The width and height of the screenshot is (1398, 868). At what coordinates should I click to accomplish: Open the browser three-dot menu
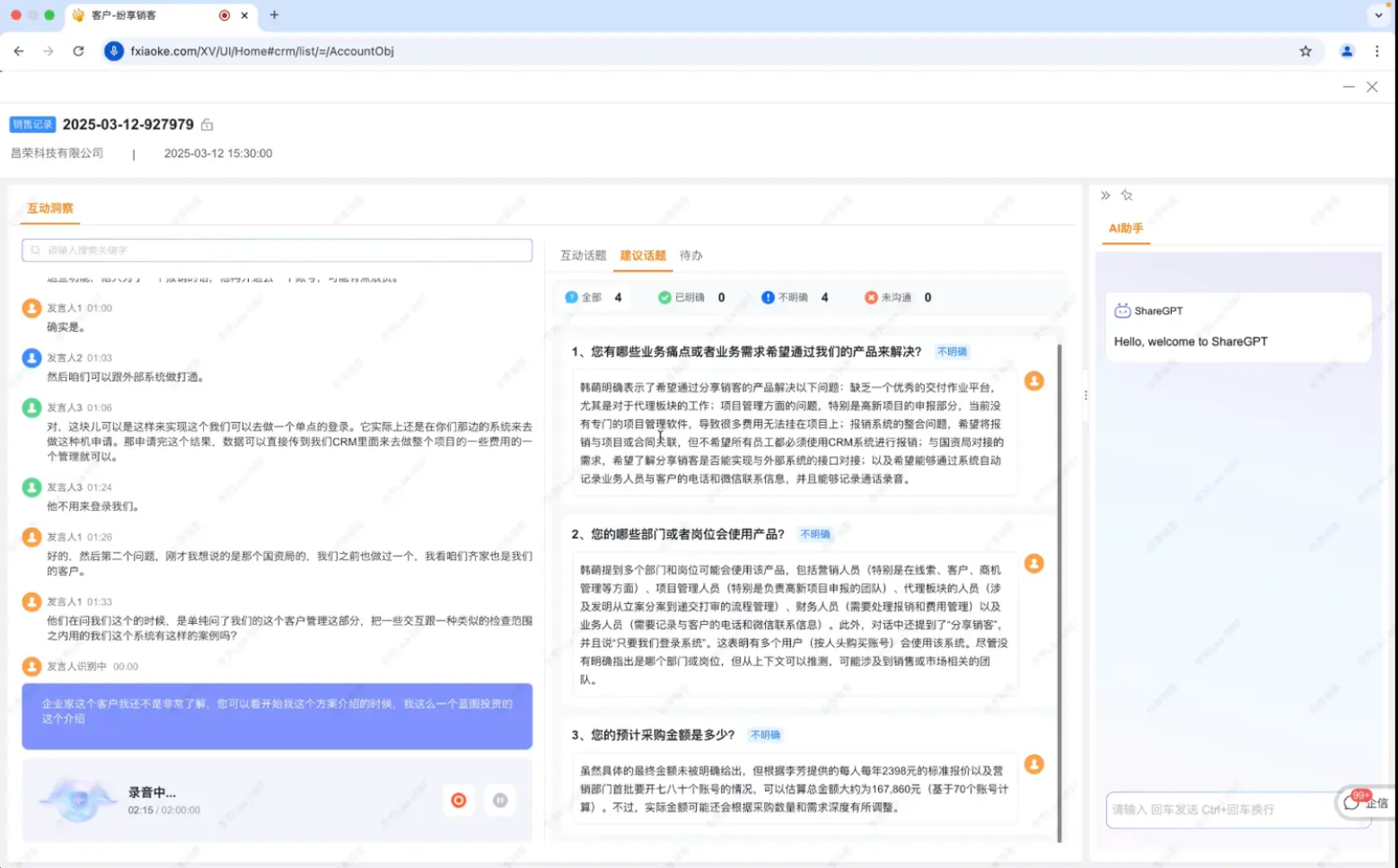coord(1376,51)
